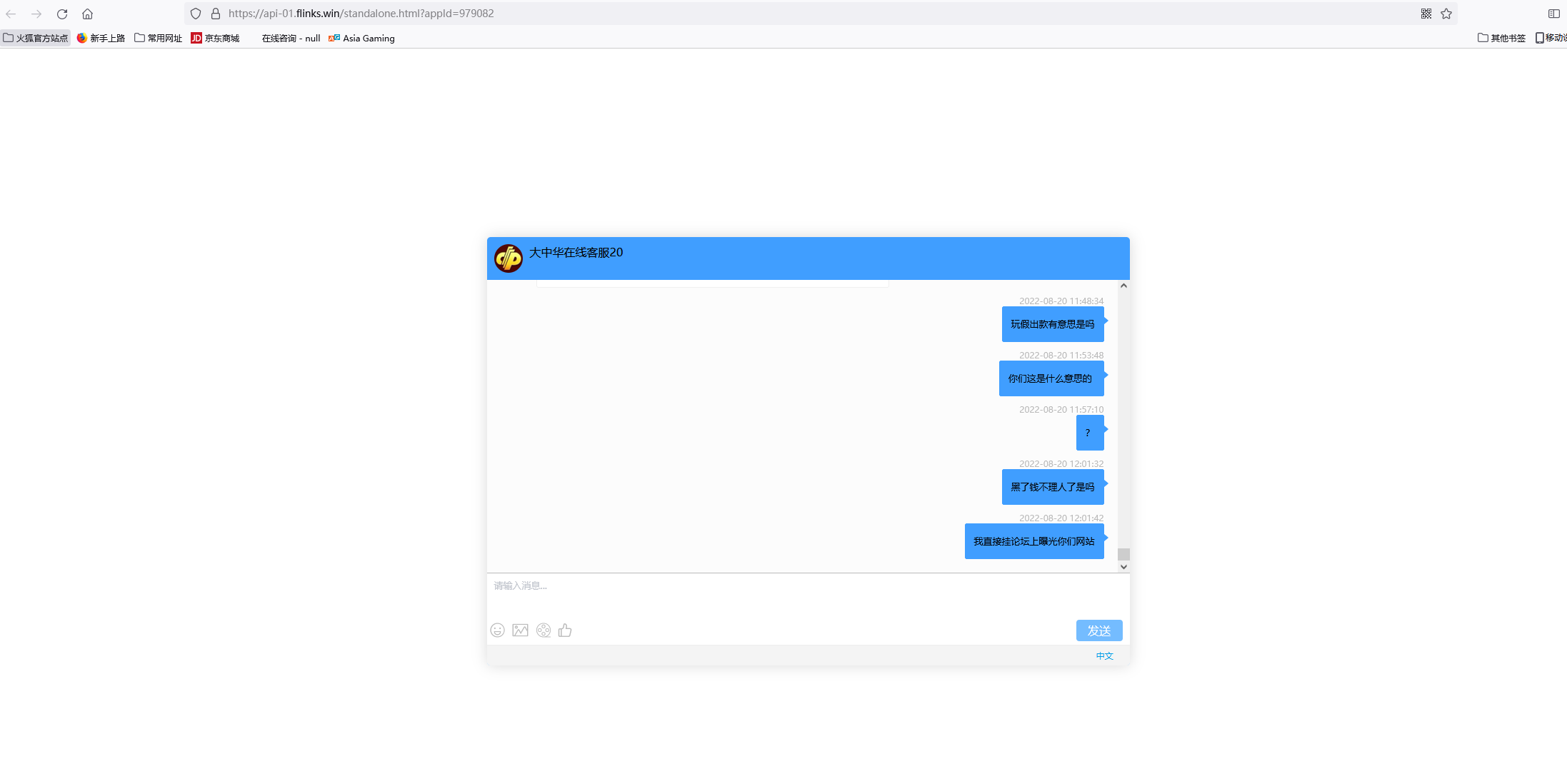The width and height of the screenshot is (1567, 784).
Task: Open the QR code icon in address bar
Action: tap(1426, 14)
